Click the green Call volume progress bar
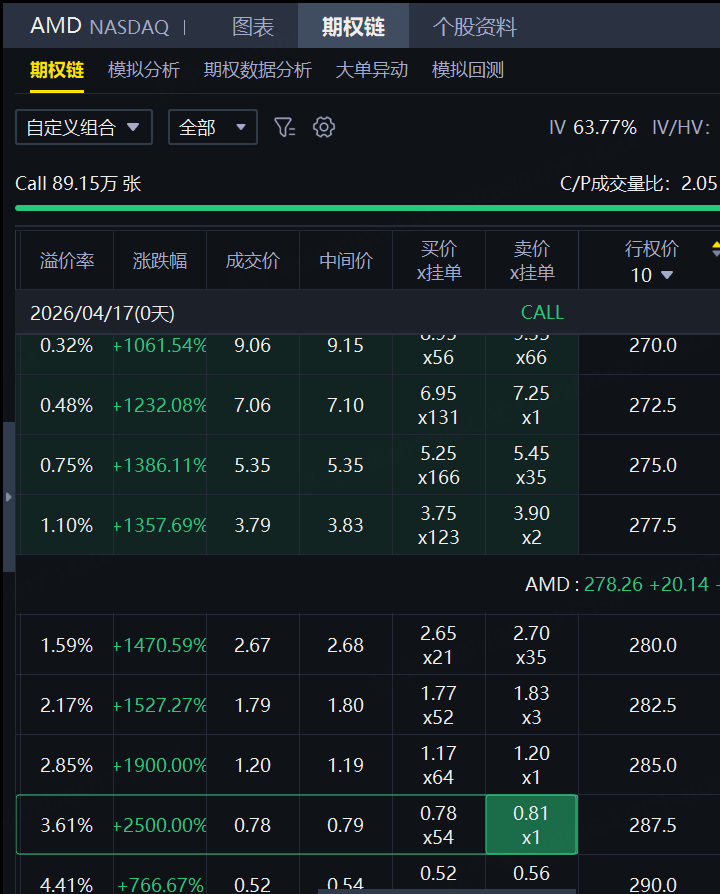The width and height of the screenshot is (720, 894). pyautogui.click(x=367, y=208)
